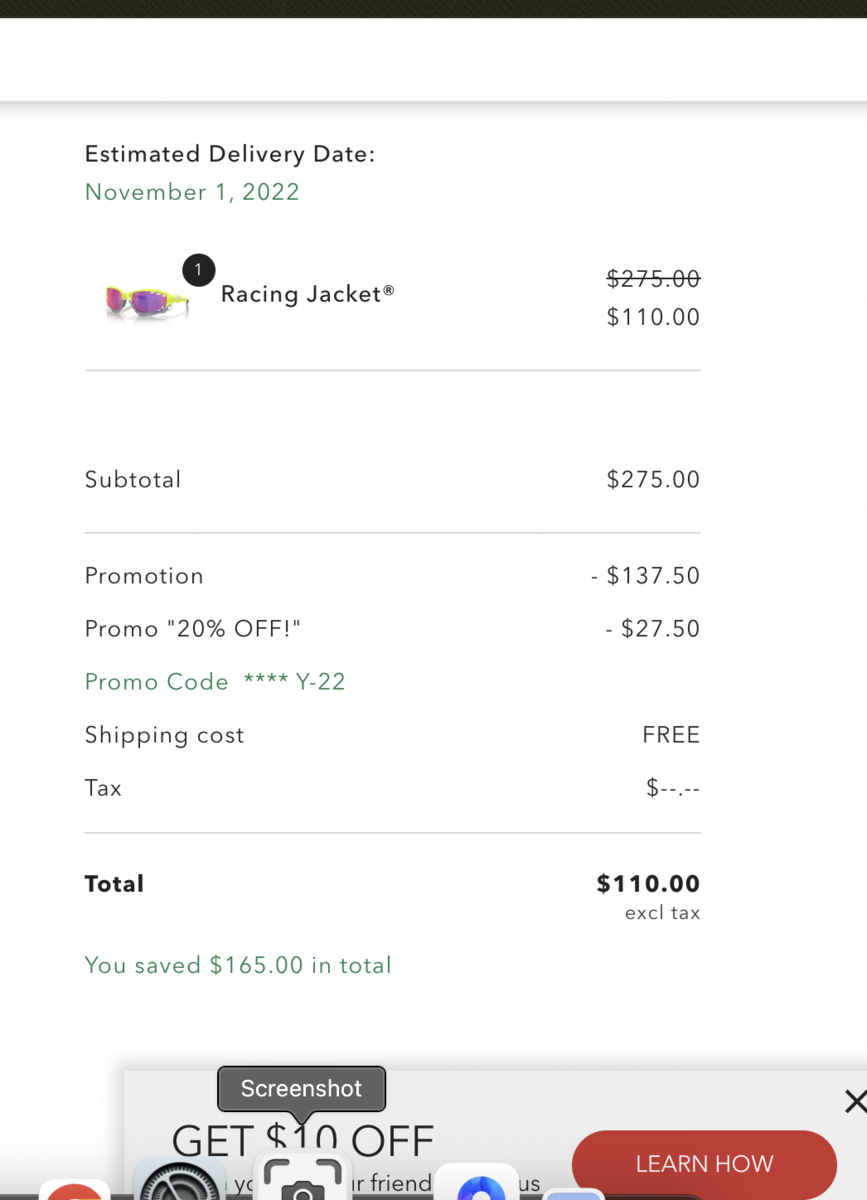The width and height of the screenshot is (867, 1200).
Task: Click the LEARN HOW button
Action: pos(704,1164)
